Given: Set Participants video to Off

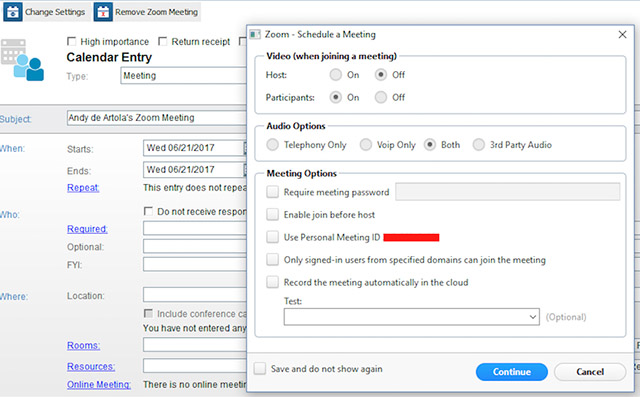Looking at the screenshot, I should 381,98.
